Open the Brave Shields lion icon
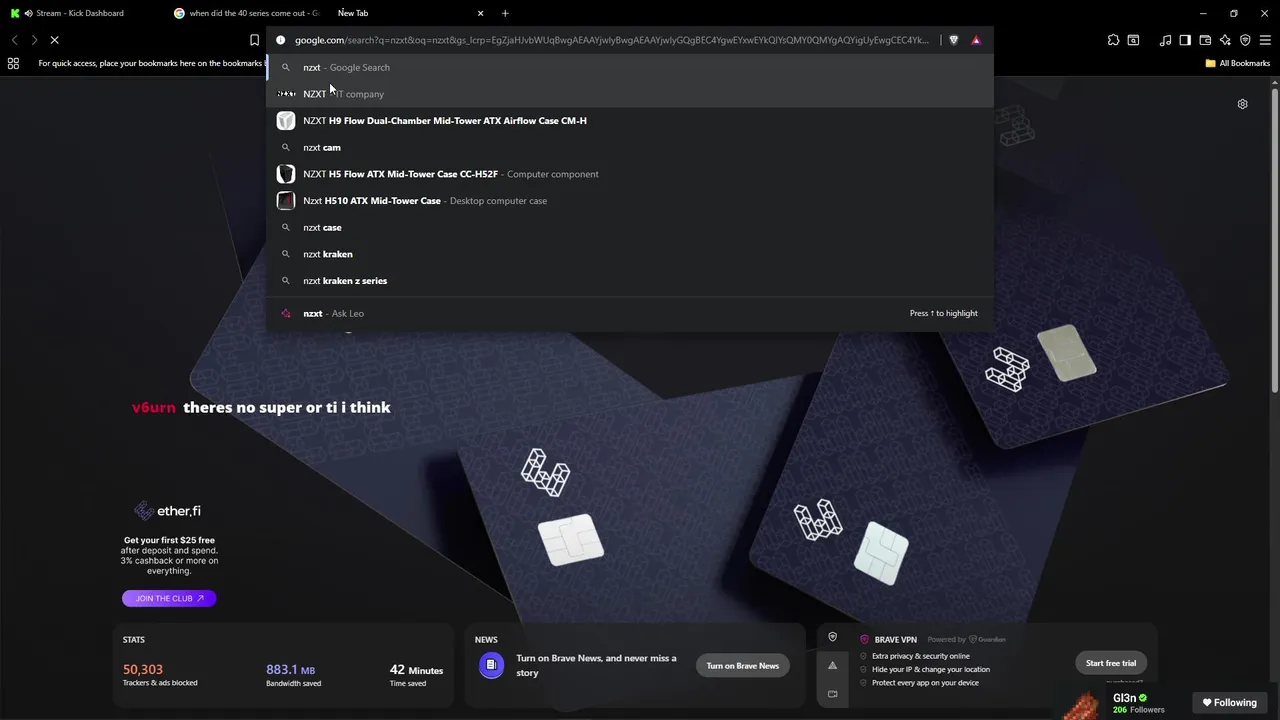 (x=953, y=40)
